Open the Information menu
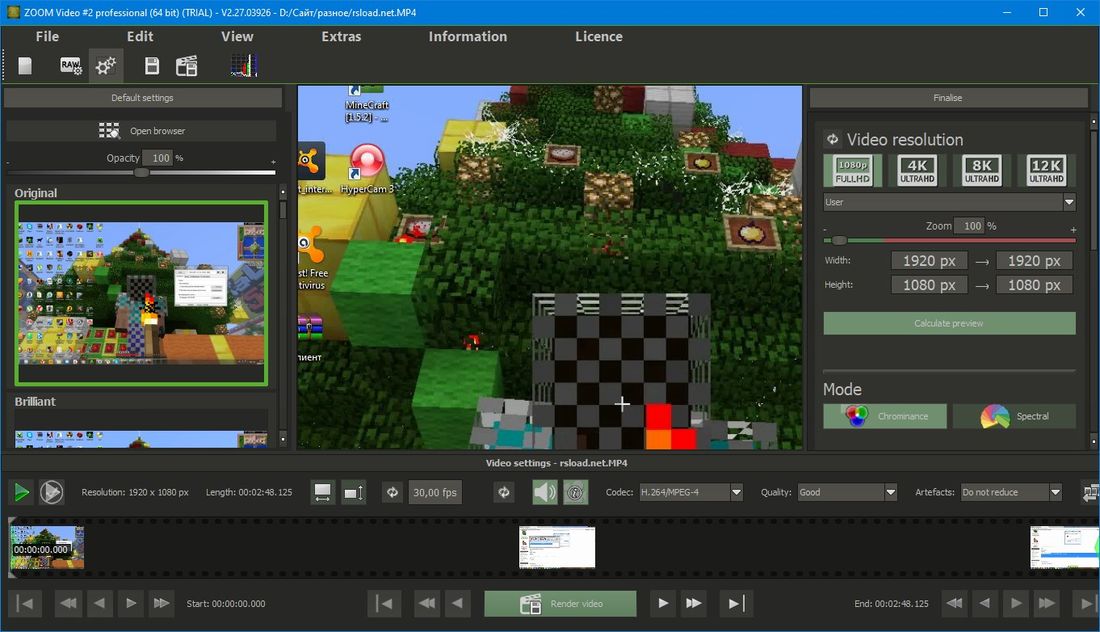Screen dimensions: 1100x632 click(x=467, y=36)
